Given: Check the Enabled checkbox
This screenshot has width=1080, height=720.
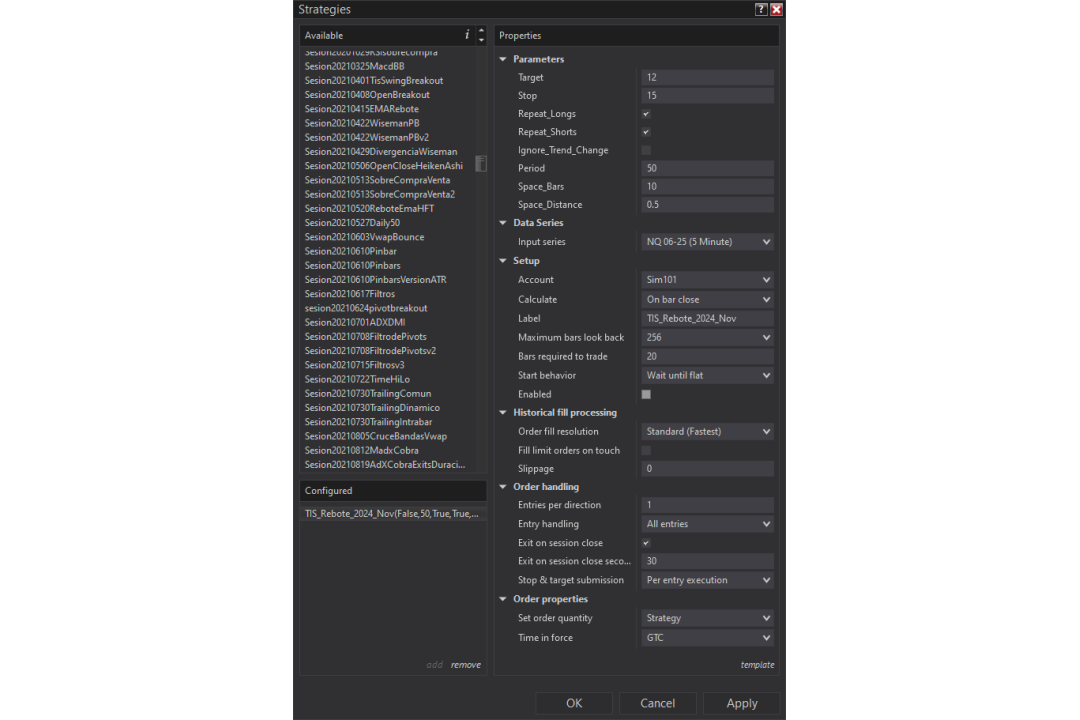Looking at the screenshot, I should (x=646, y=394).
